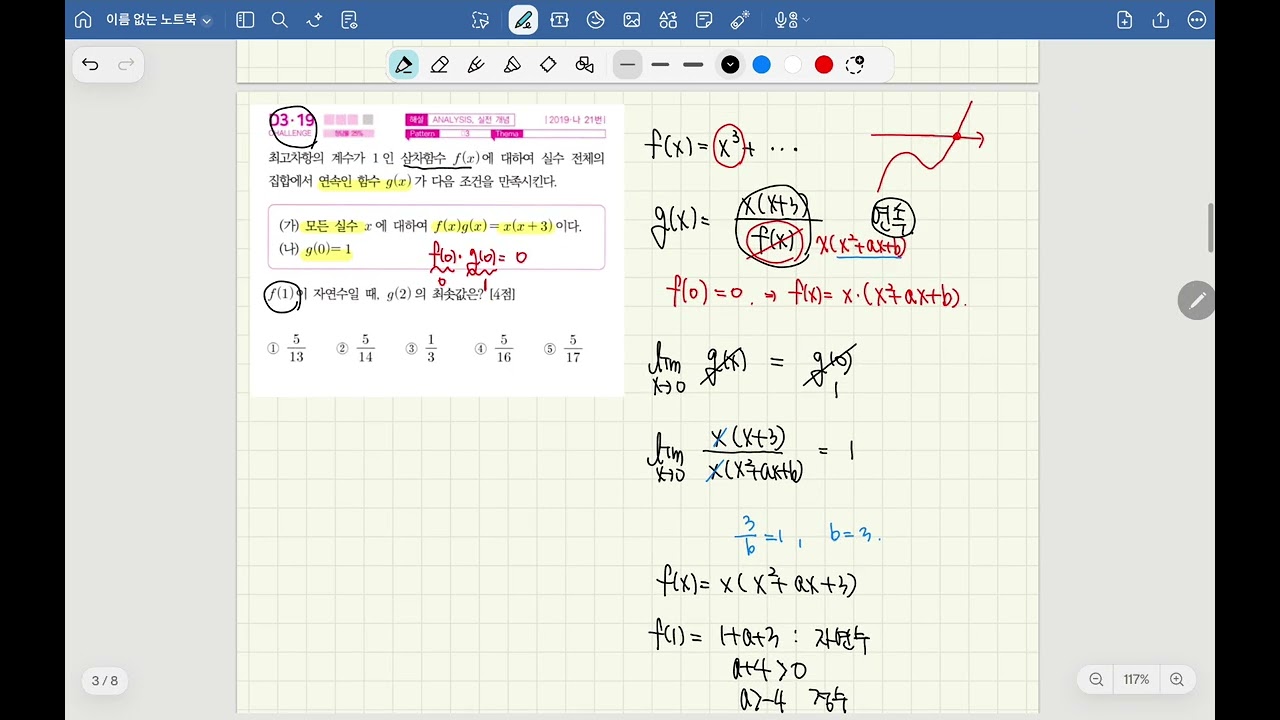This screenshot has height=720, width=1280.
Task: Zoom out with the minus magnifier
Action: pos(1096,680)
